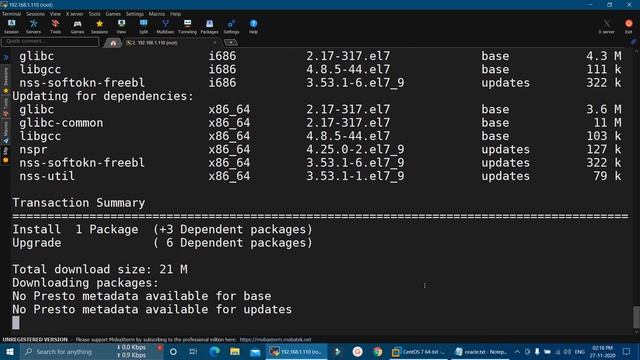The height and width of the screenshot is (360, 640).
Task: Open the Games toolbar icon
Action: click(x=77, y=26)
